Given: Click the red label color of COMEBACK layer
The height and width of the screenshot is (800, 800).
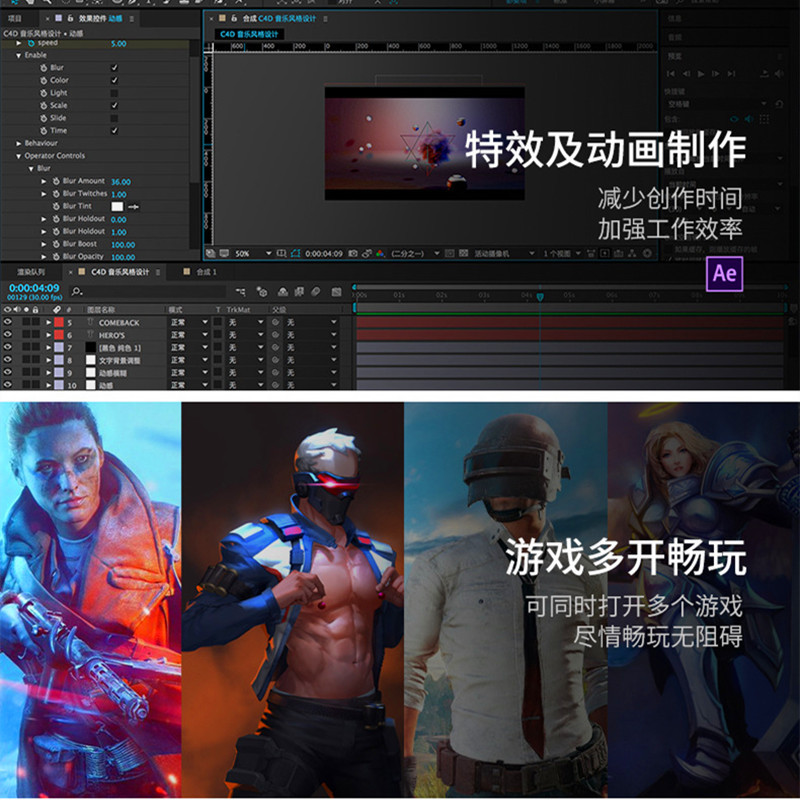Looking at the screenshot, I should (x=59, y=322).
